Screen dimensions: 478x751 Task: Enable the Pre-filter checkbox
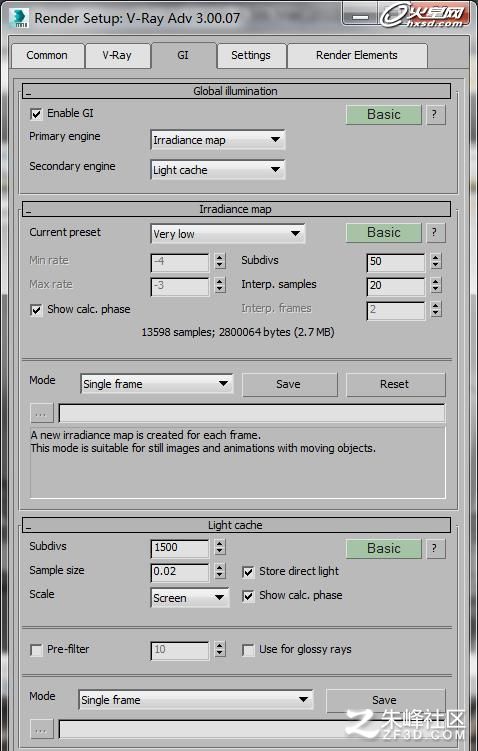pos(36,650)
